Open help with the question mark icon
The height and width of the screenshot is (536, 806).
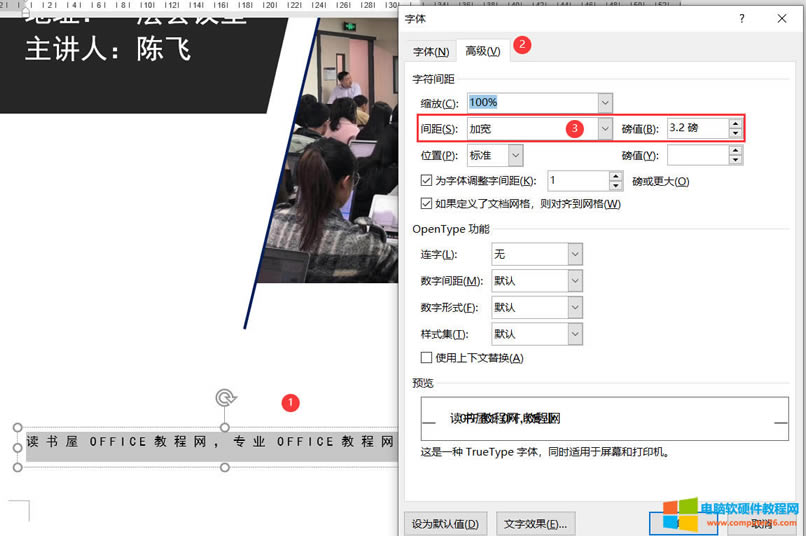(741, 19)
